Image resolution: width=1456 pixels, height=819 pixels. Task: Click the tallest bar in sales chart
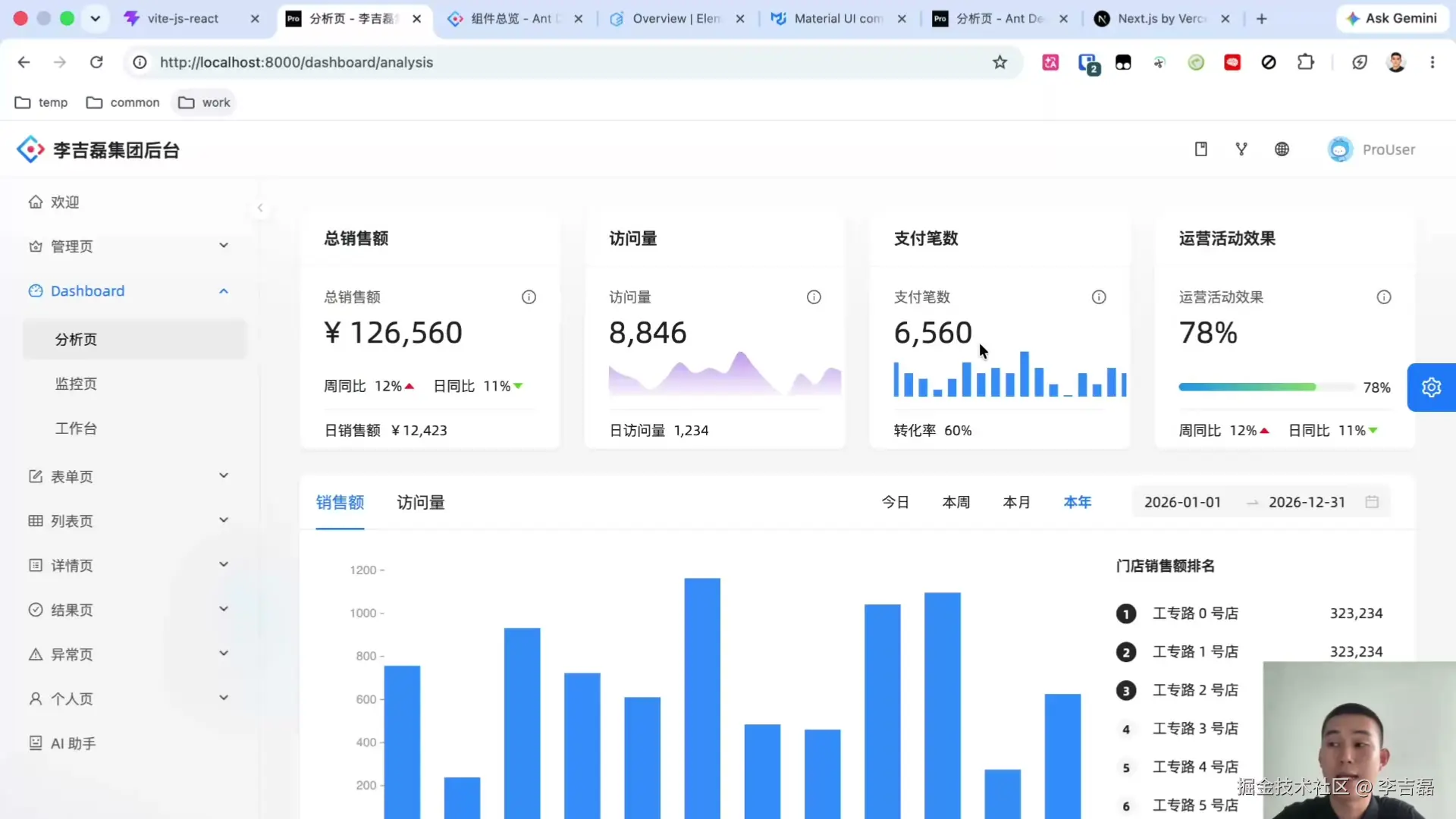[702, 698]
